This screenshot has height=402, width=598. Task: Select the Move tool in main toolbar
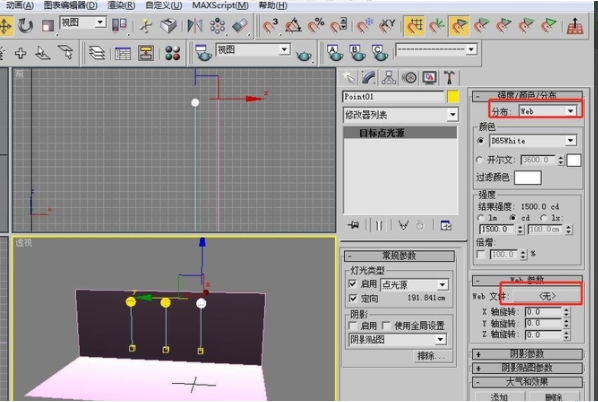click(x=5, y=26)
